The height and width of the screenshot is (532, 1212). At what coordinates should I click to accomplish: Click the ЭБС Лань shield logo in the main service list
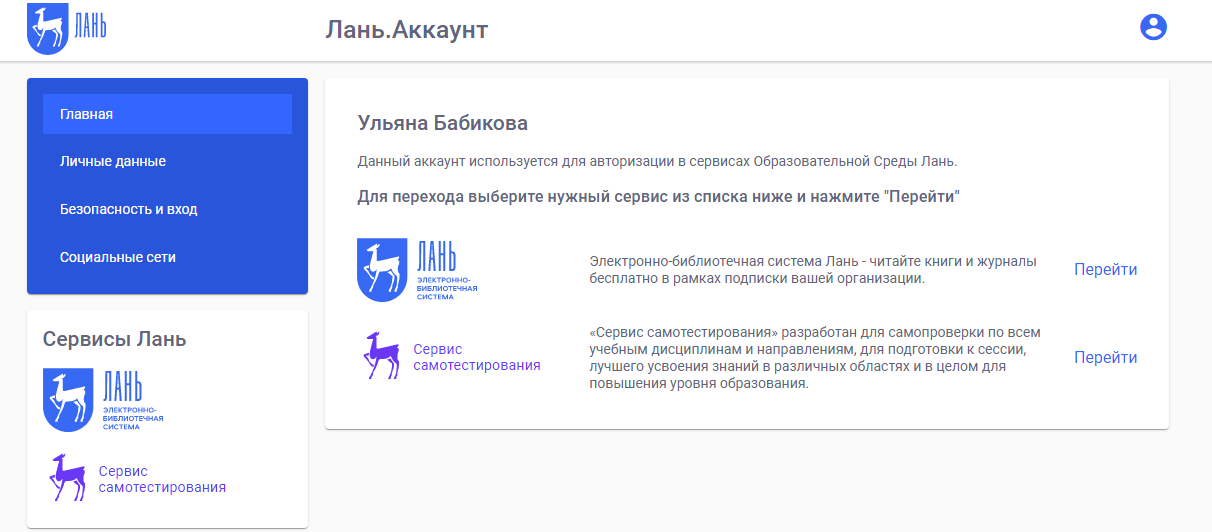382,270
